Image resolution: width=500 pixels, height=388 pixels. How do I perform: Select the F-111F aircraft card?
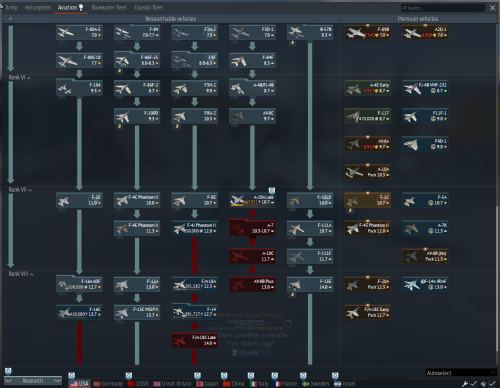point(310,256)
